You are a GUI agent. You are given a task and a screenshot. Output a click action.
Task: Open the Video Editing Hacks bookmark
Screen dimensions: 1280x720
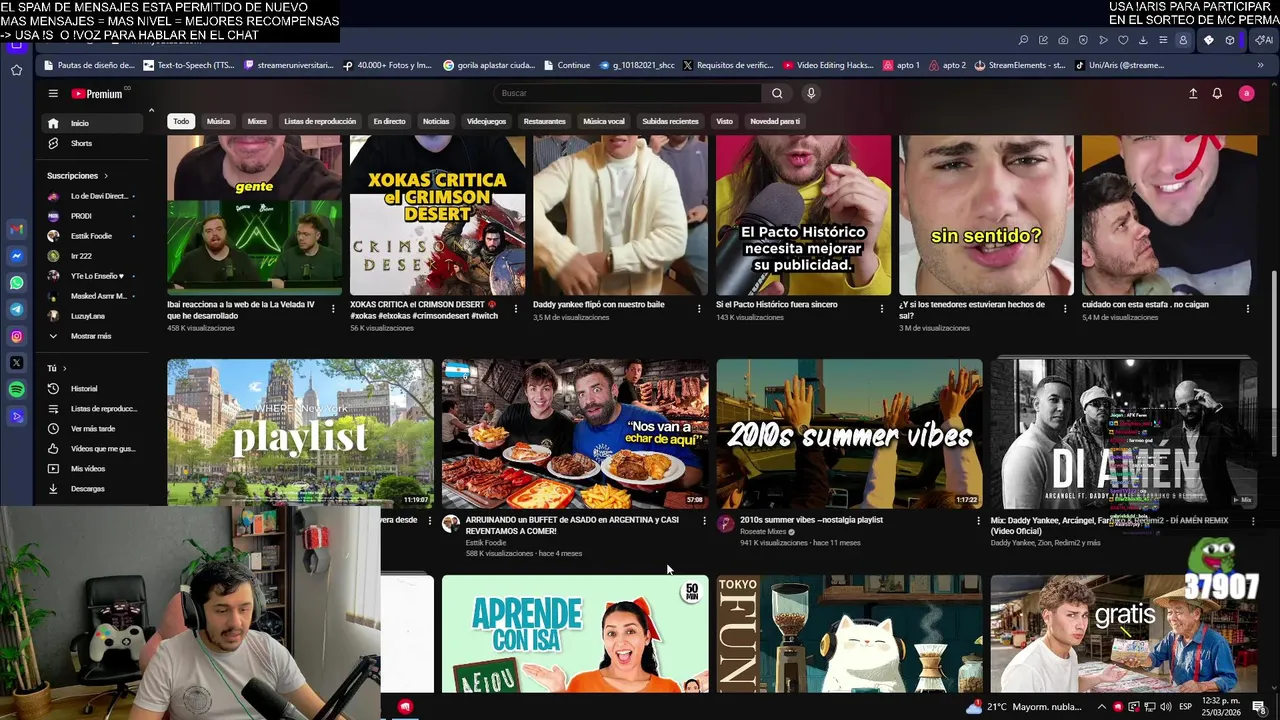(829, 65)
